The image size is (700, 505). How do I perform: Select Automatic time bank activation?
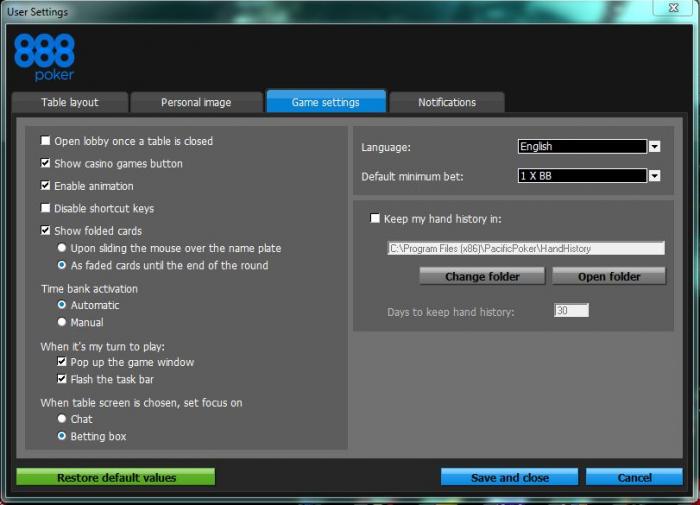pos(62,305)
